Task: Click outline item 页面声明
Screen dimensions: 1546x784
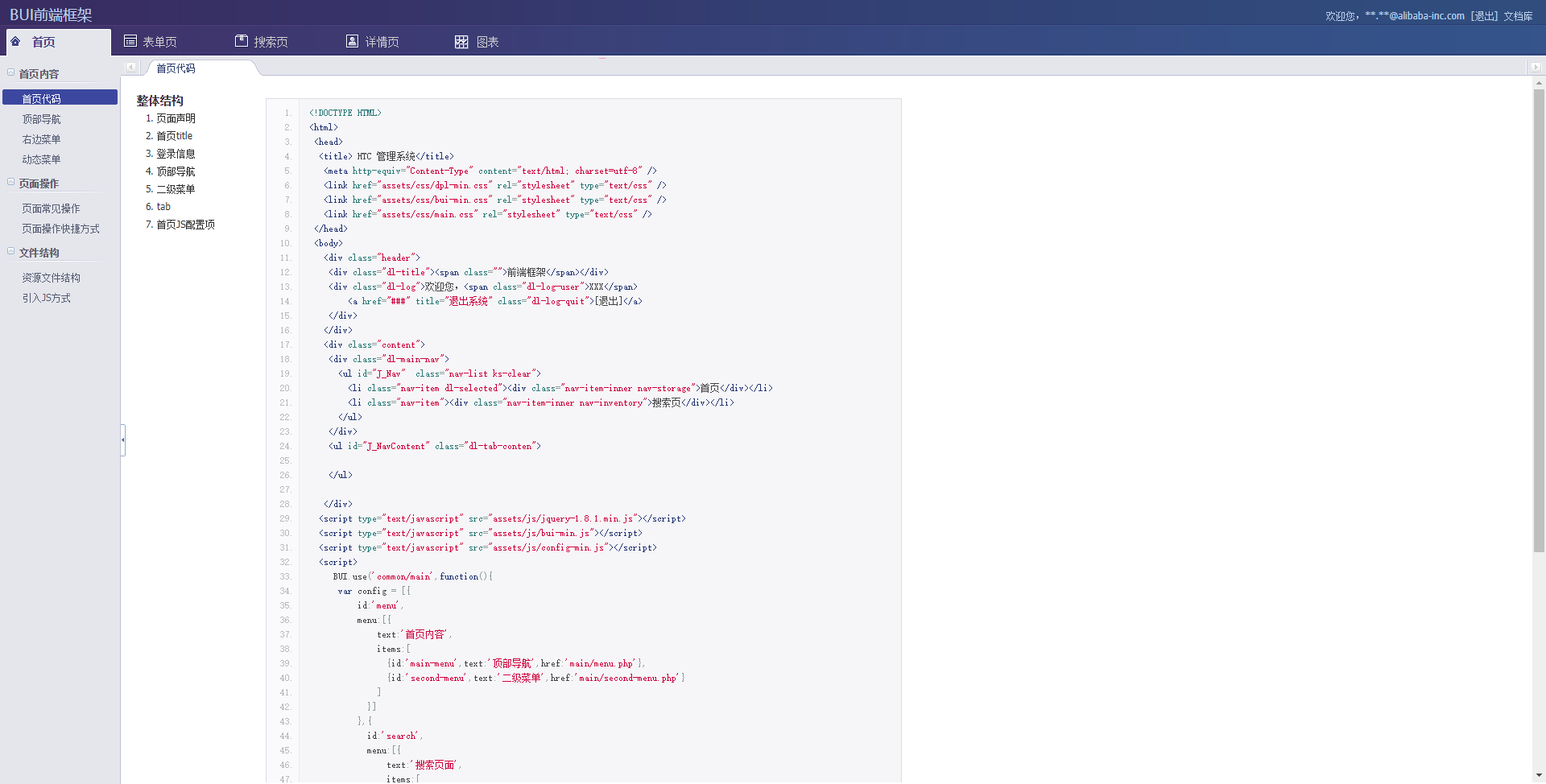Action: coord(176,118)
